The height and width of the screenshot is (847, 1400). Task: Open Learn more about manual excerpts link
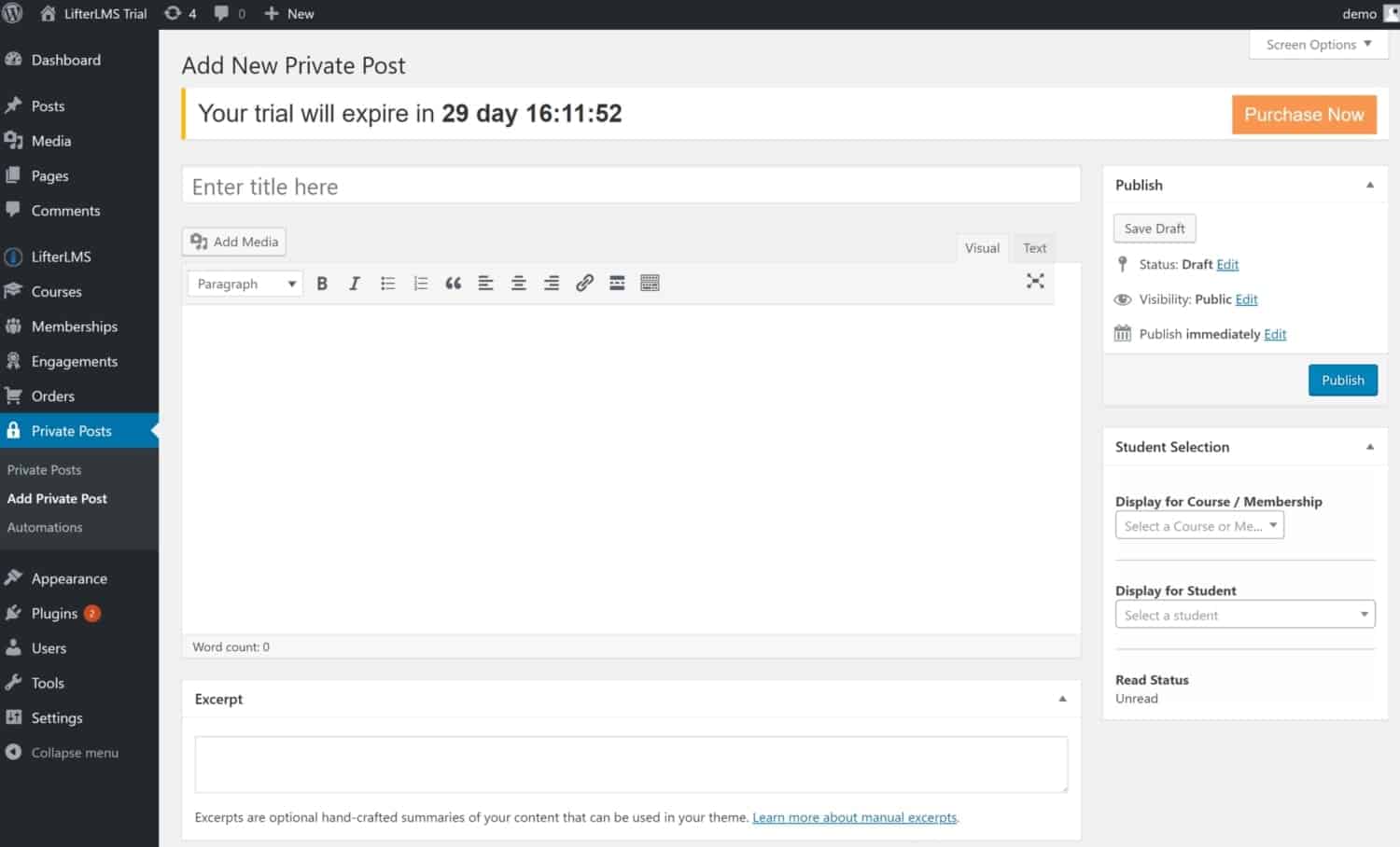(855, 817)
